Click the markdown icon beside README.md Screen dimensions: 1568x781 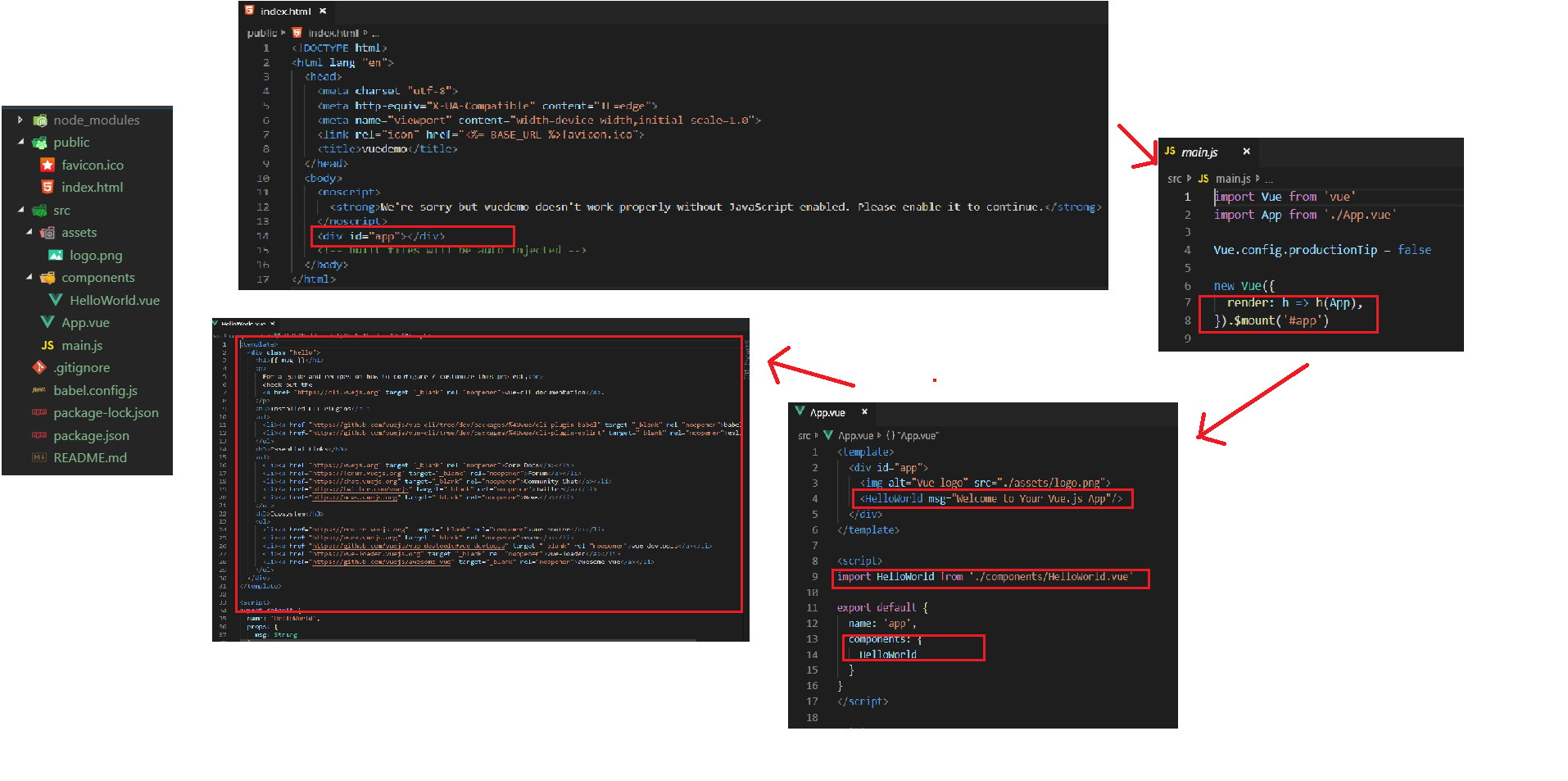[x=39, y=457]
